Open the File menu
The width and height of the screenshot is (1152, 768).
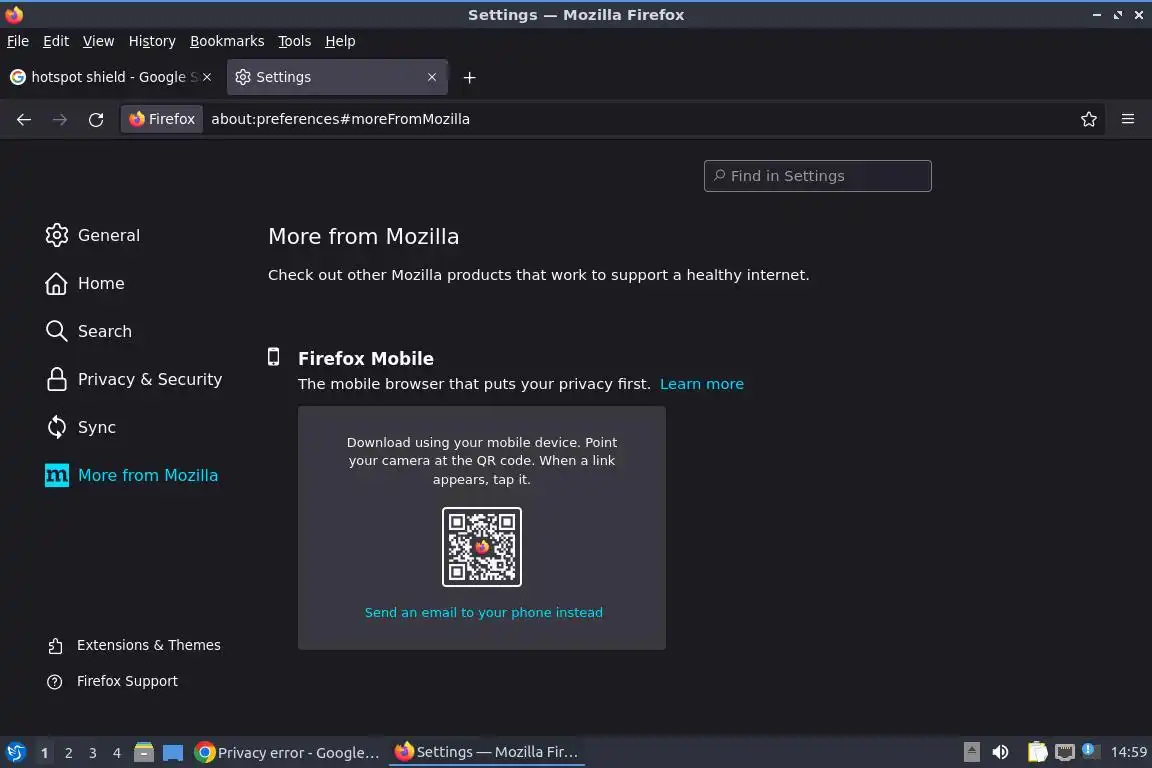18,41
